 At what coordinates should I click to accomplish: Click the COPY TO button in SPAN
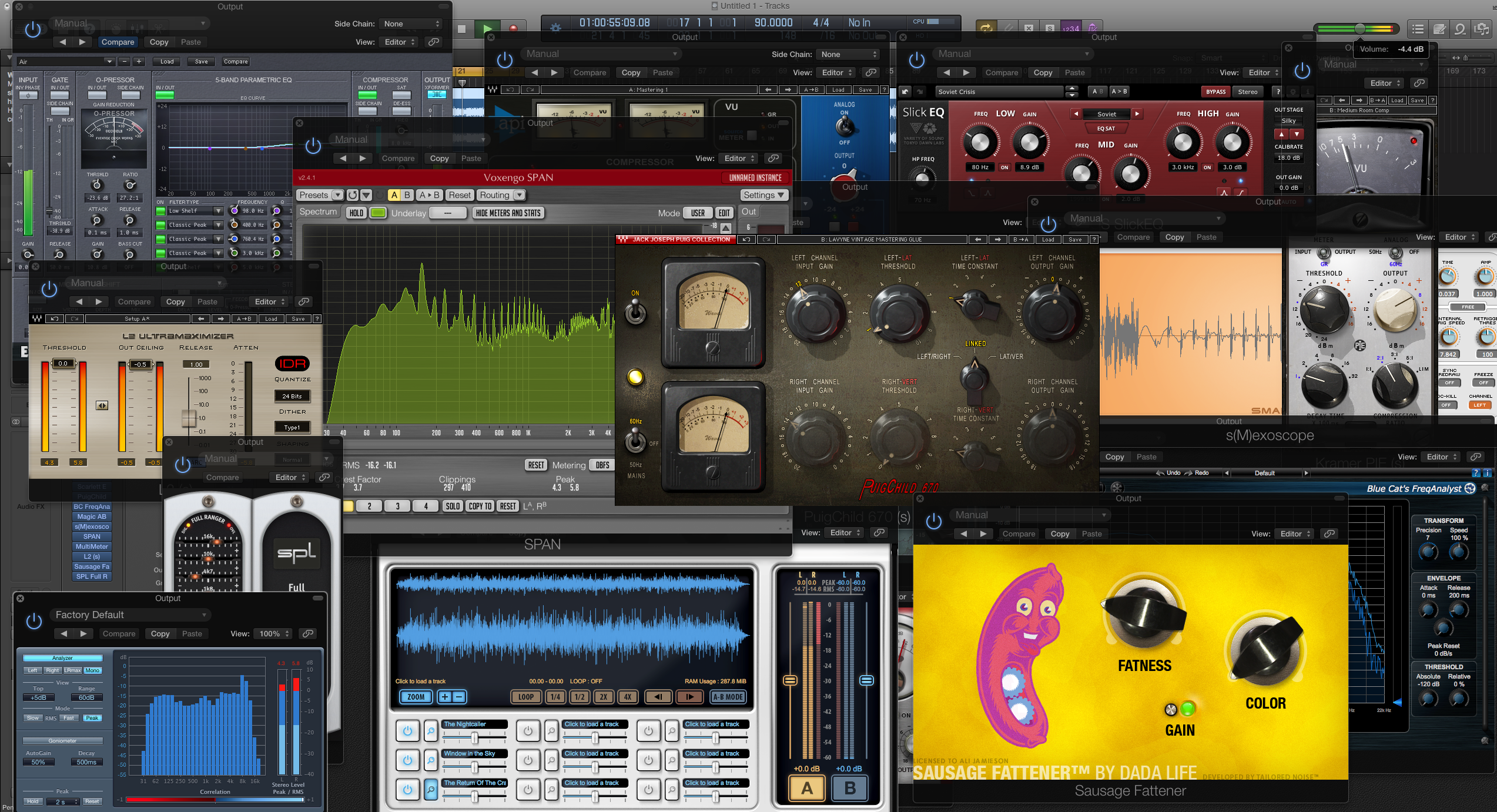480,506
